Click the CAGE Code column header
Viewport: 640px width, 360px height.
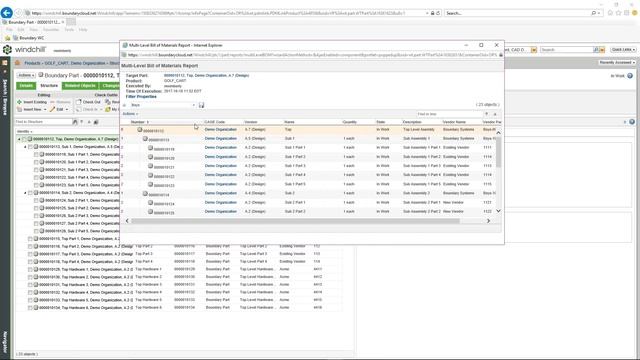pos(214,122)
